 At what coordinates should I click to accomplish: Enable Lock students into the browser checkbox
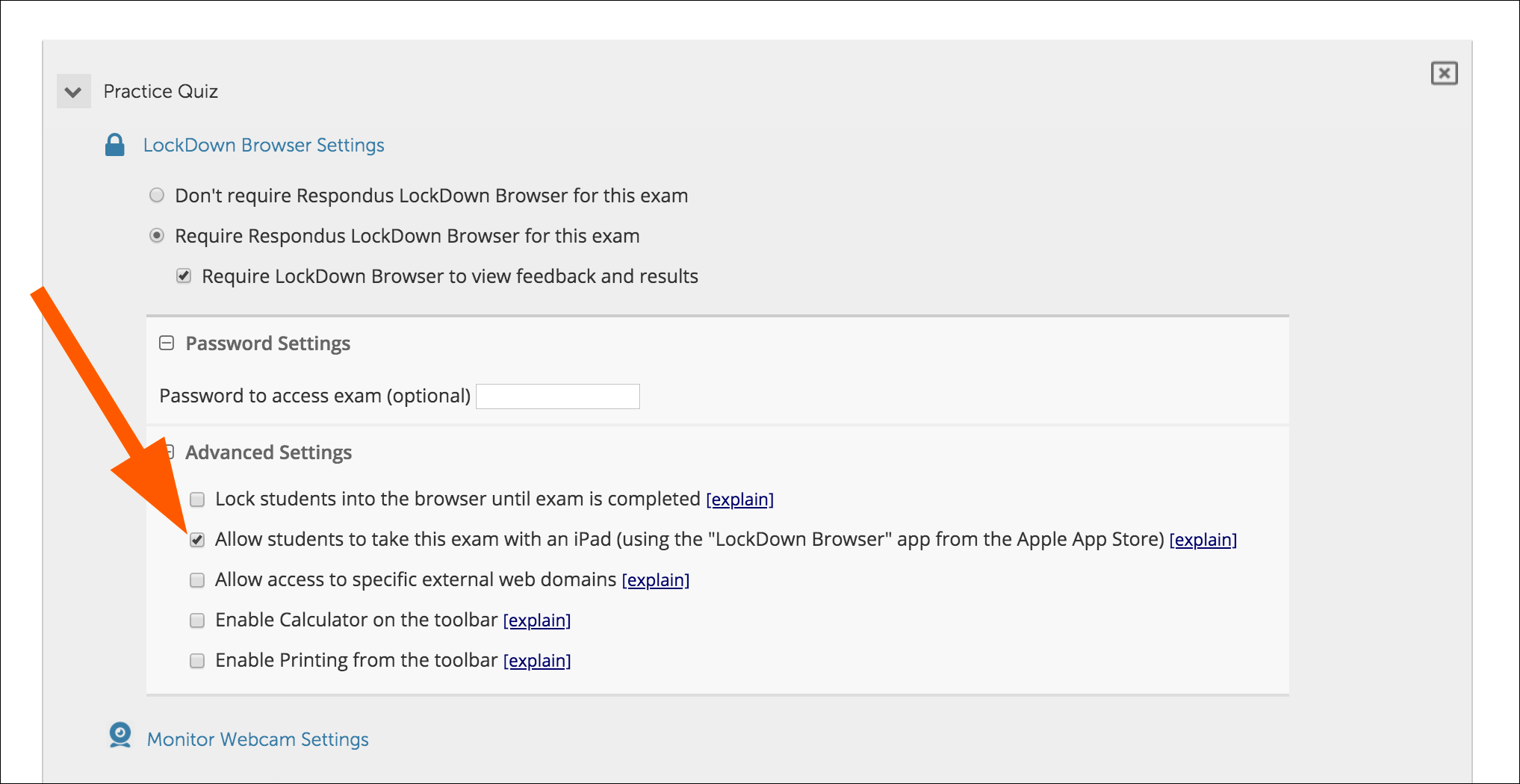point(197,500)
